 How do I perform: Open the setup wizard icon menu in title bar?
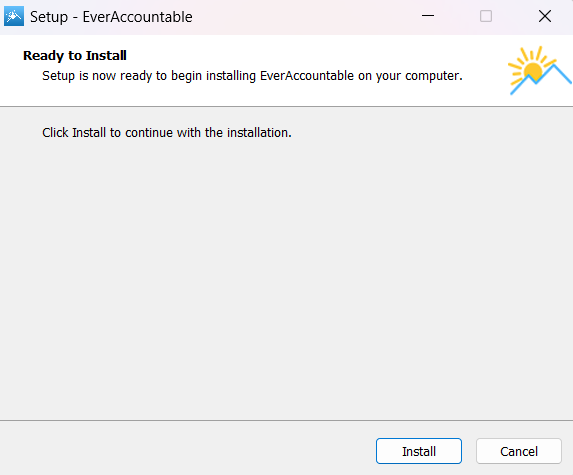[14, 16]
